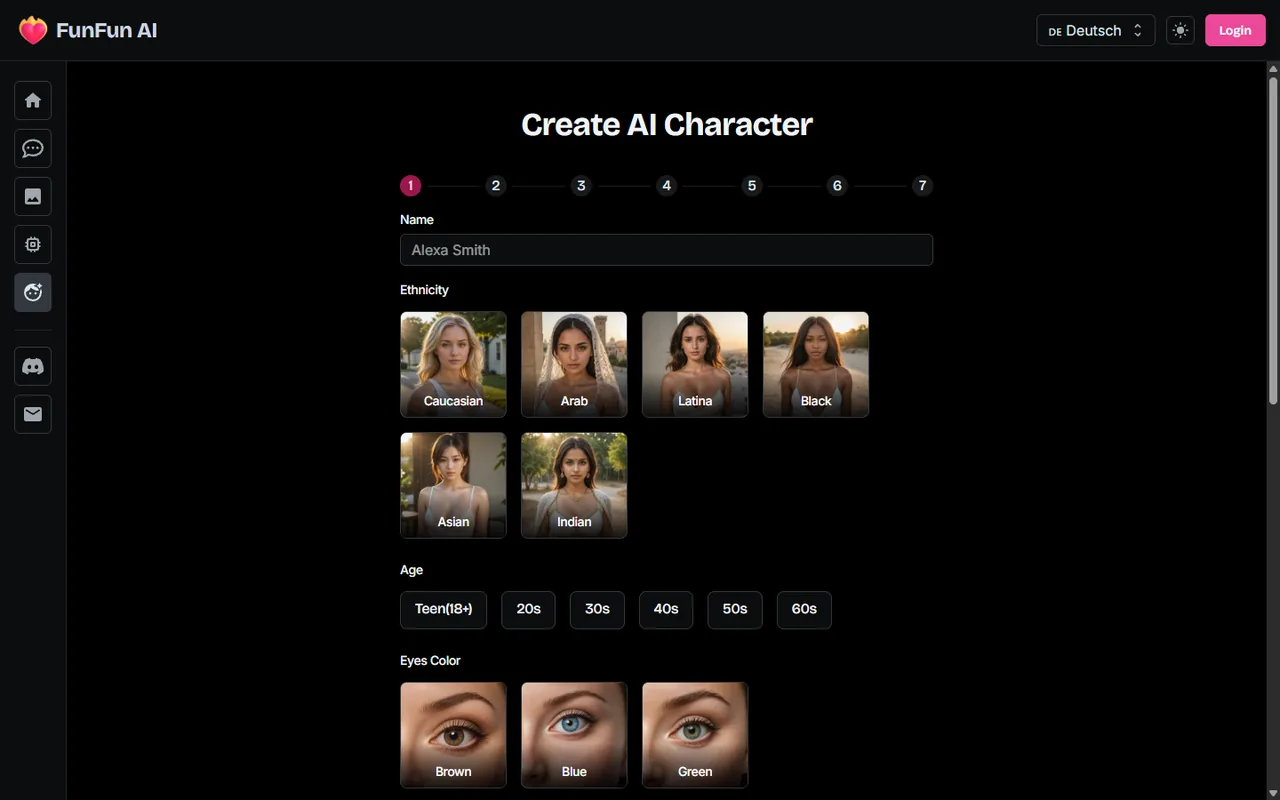Open the Chat bubble sidebar icon
The image size is (1280, 800).
(33, 148)
